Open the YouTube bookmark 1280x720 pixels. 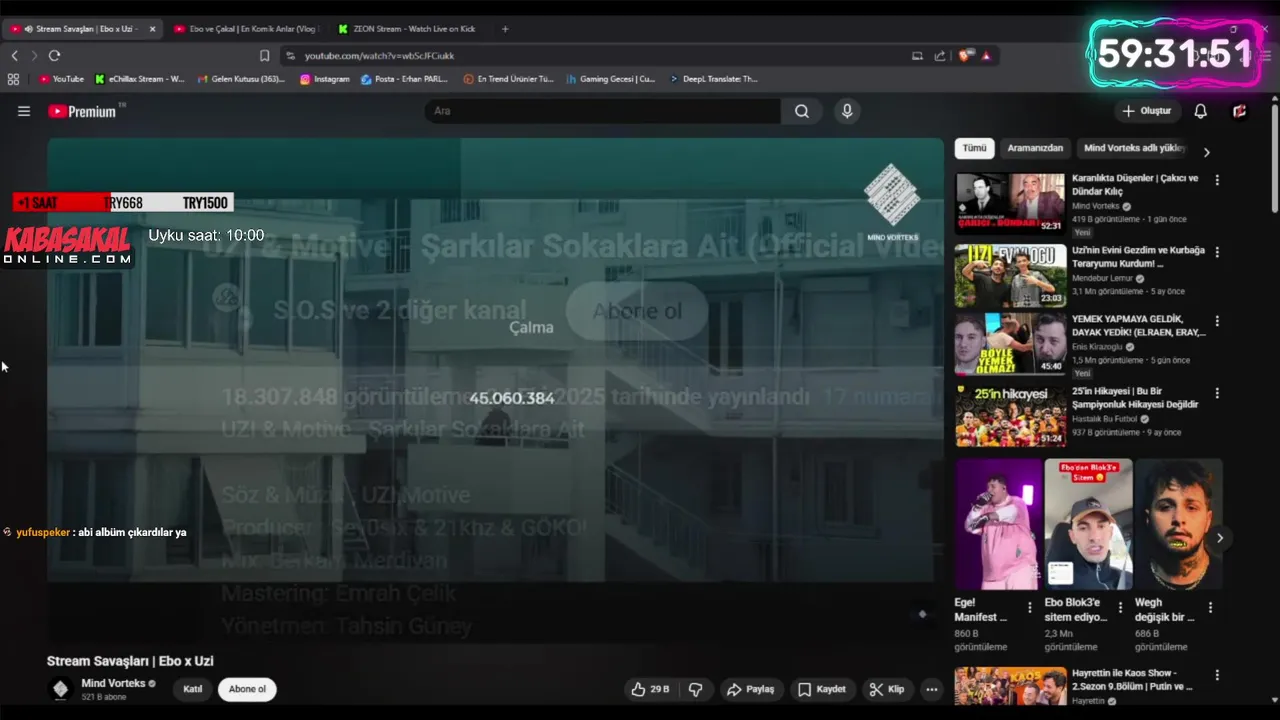coord(61,79)
